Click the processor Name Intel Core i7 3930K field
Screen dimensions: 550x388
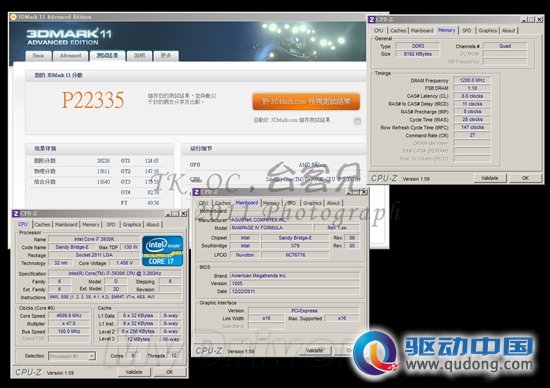[x=94, y=239]
